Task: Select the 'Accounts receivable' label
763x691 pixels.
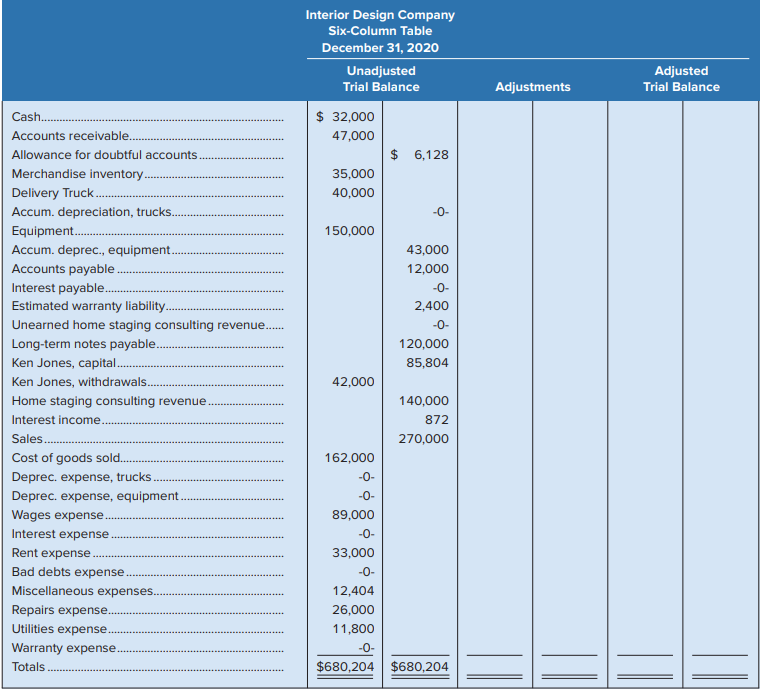Action: [70, 136]
